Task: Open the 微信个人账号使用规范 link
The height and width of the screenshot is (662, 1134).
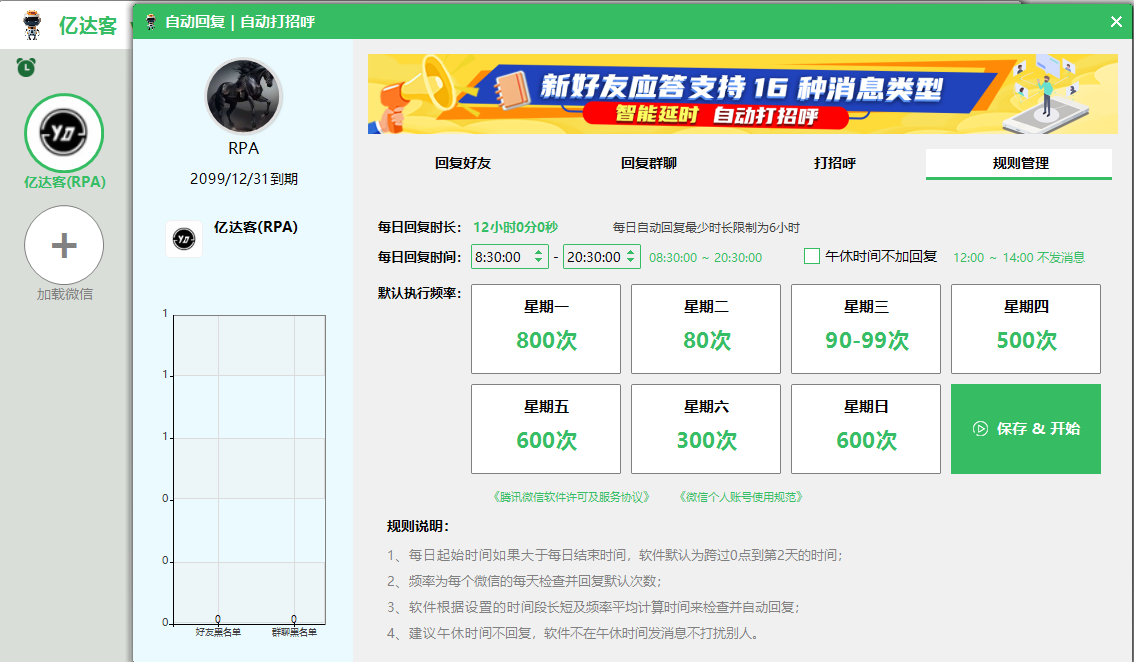Action: pos(741,497)
